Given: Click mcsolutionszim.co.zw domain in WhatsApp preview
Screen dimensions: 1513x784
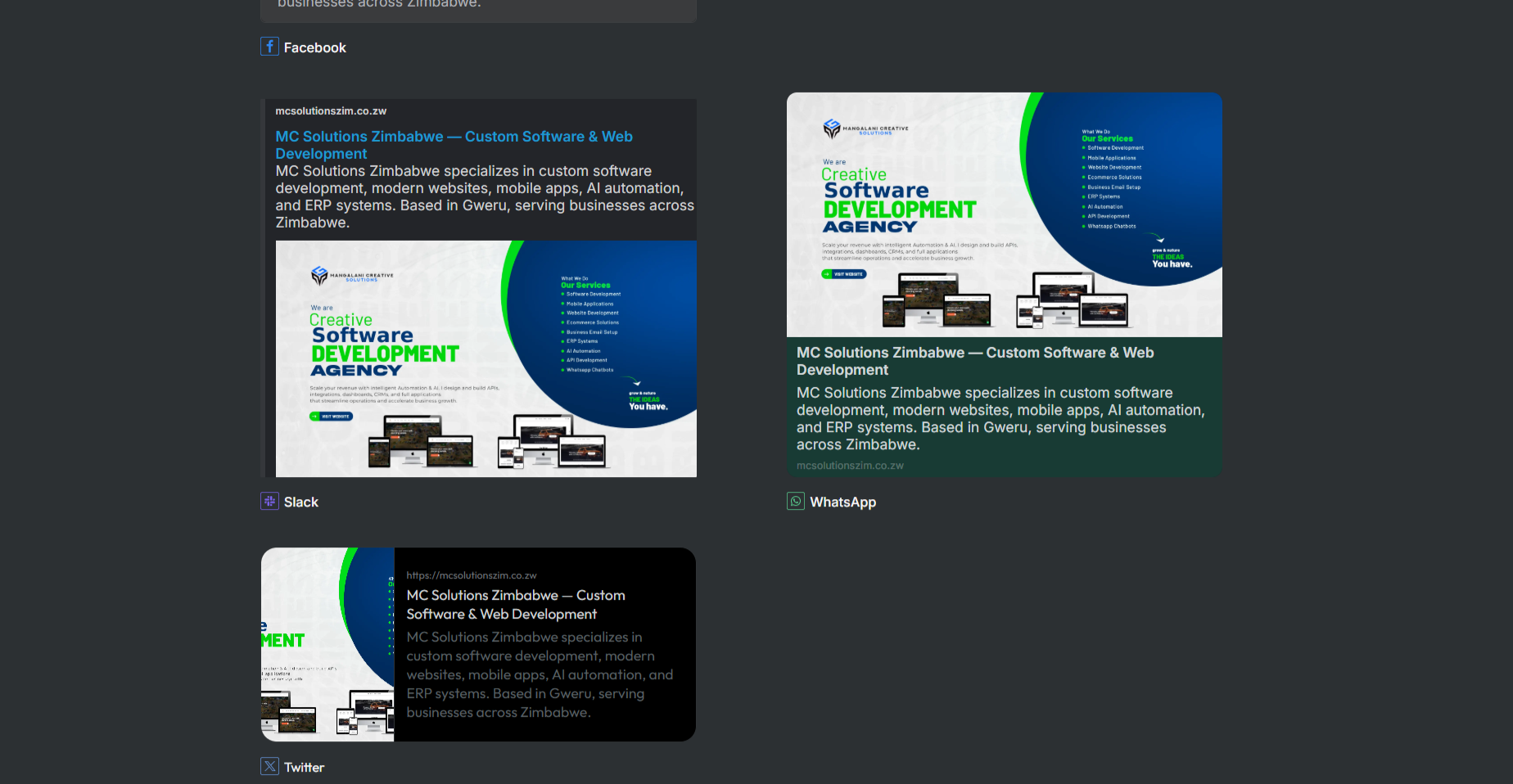Looking at the screenshot, I should coord(850,465).
